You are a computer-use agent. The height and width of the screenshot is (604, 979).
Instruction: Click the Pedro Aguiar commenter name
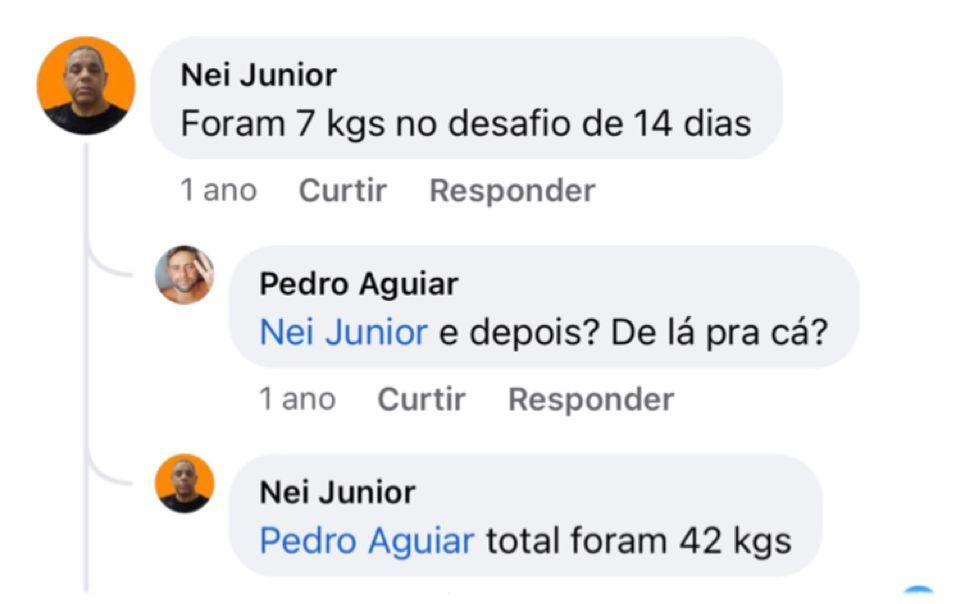tap(358, 284)
